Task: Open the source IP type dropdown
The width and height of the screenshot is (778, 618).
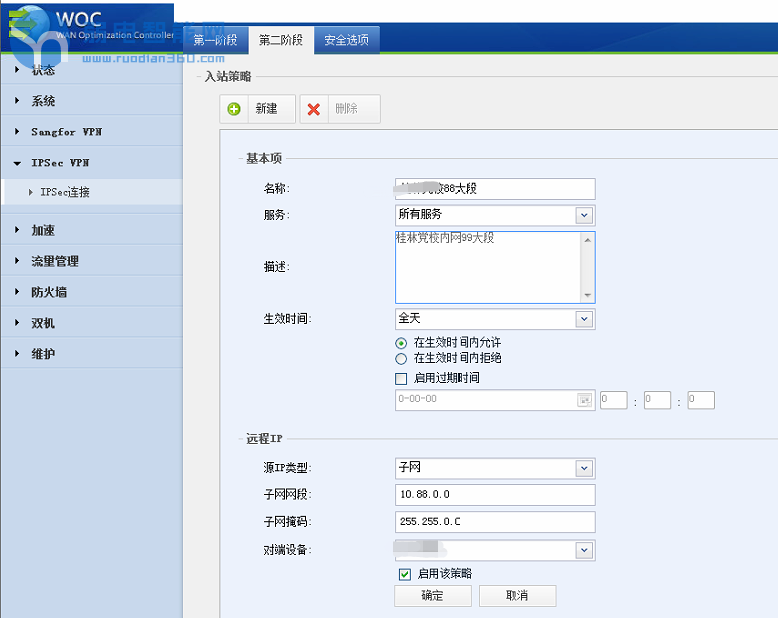Action: pos(584,468)
